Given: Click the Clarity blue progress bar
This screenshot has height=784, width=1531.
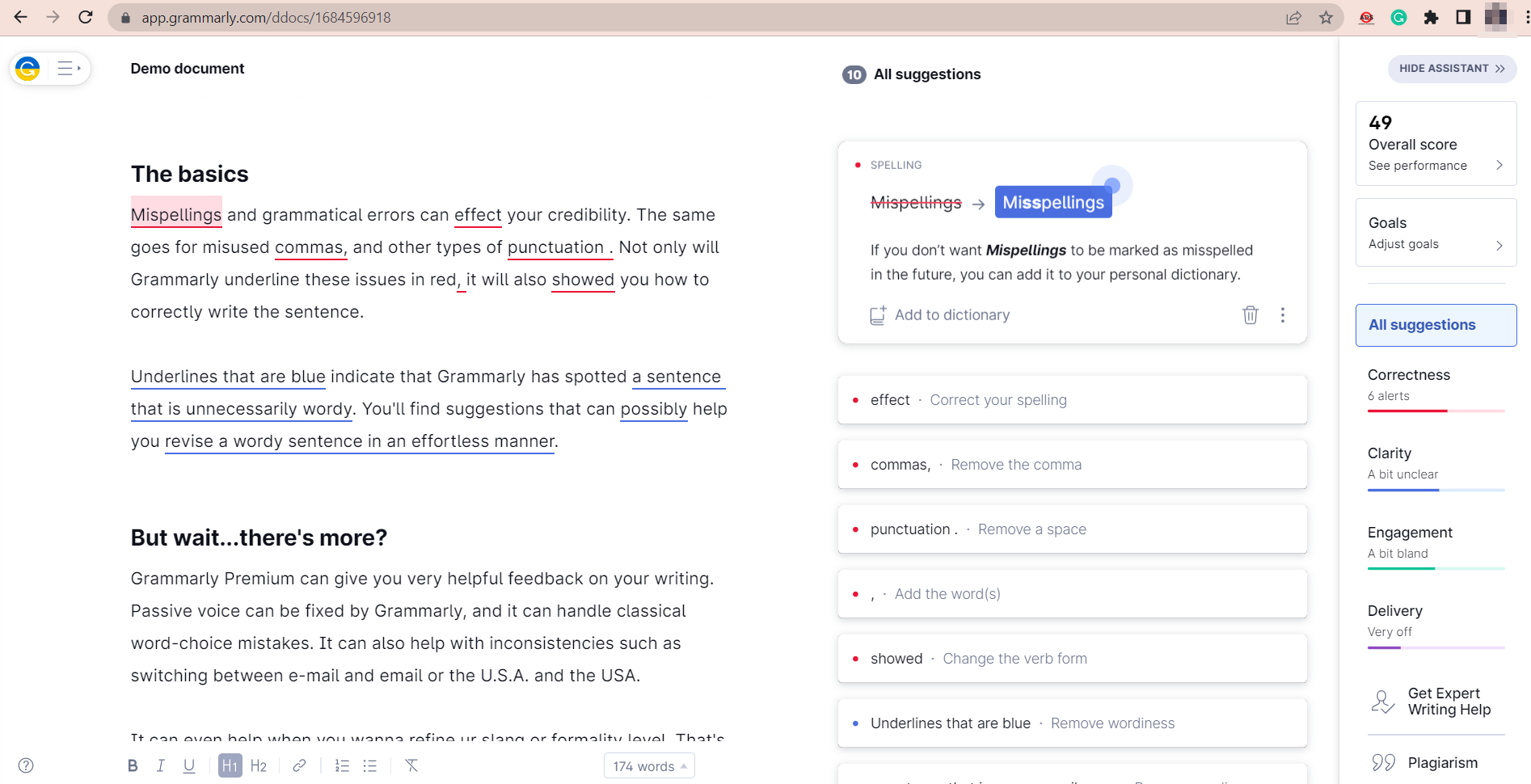Looking at the screenshot, I should pos(1436,490).
